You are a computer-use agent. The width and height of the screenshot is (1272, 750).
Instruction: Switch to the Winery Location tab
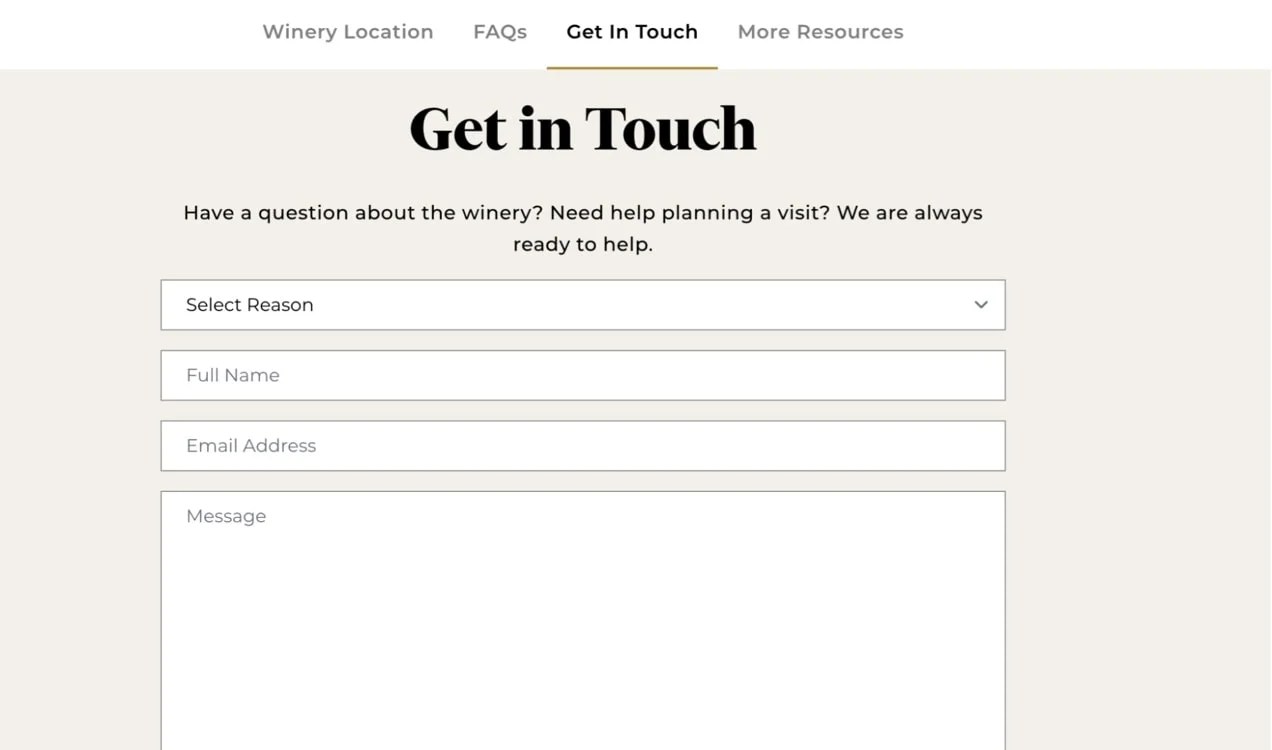pyautogui.click(x=347, y=32)
